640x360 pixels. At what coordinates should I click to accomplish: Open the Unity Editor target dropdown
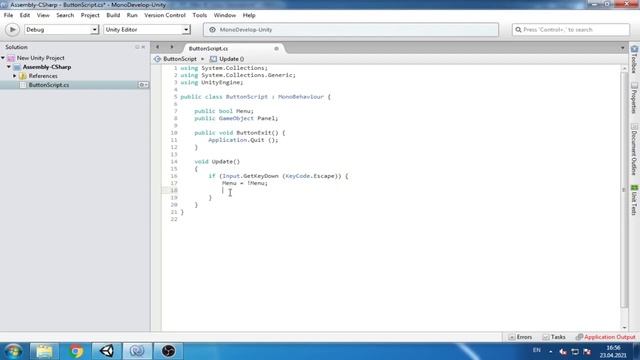147,30
